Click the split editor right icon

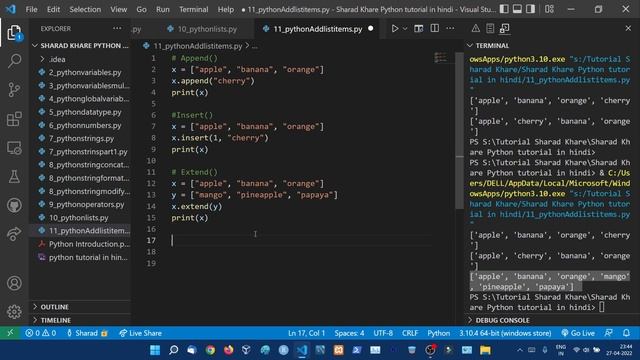[x=435, y=29]
